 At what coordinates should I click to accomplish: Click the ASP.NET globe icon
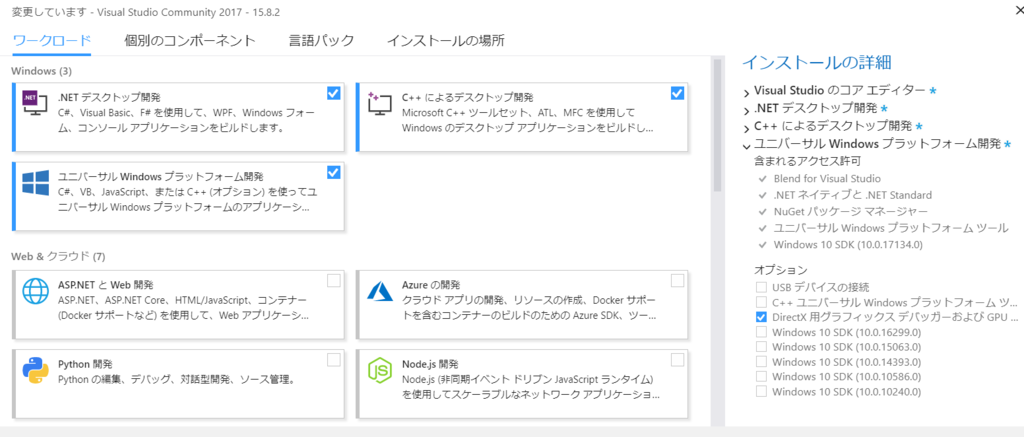click(x=35, y=291)
